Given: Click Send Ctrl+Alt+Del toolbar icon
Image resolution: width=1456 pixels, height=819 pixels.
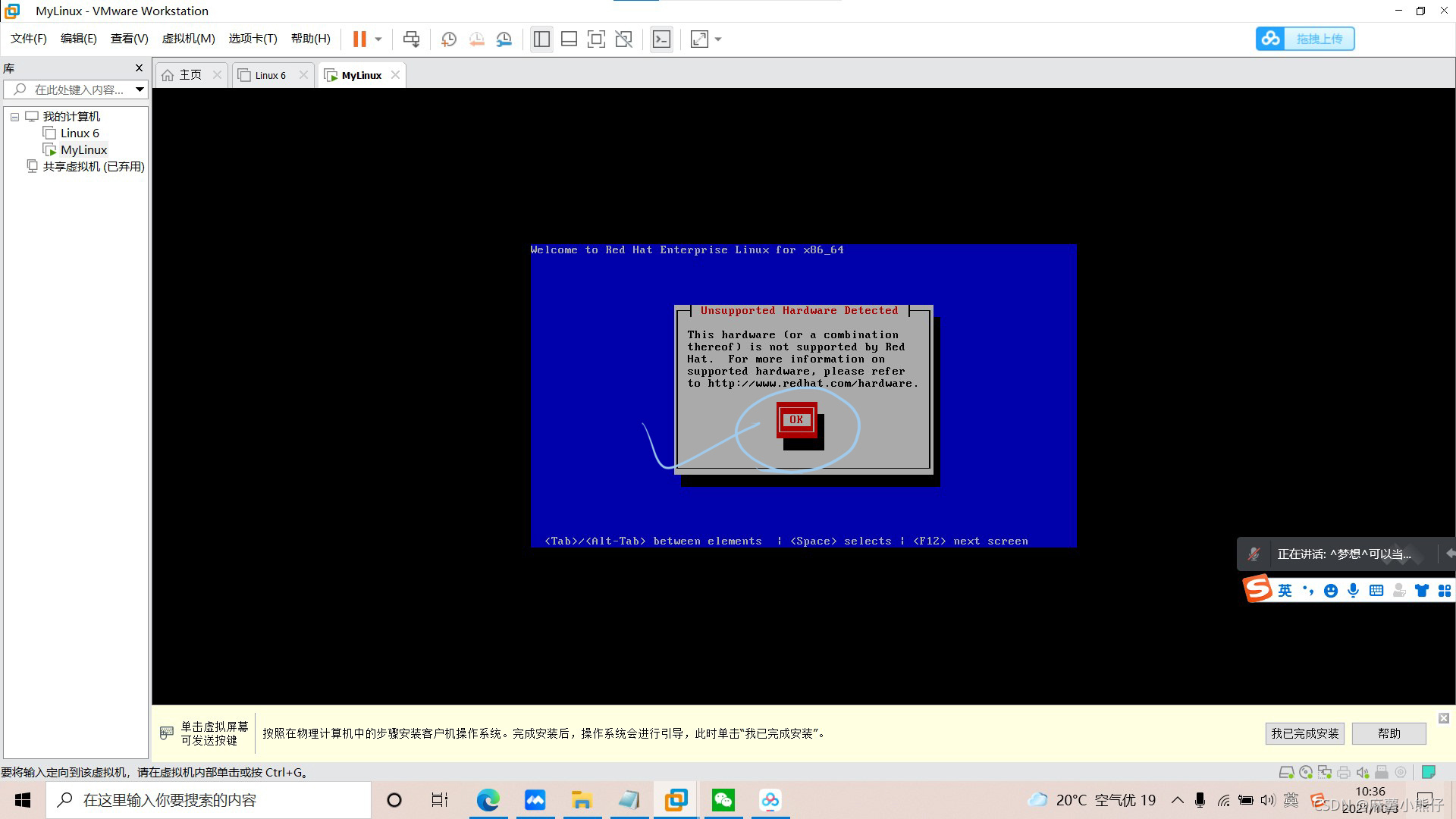Looking at the screenshot, I should [411, 39].
